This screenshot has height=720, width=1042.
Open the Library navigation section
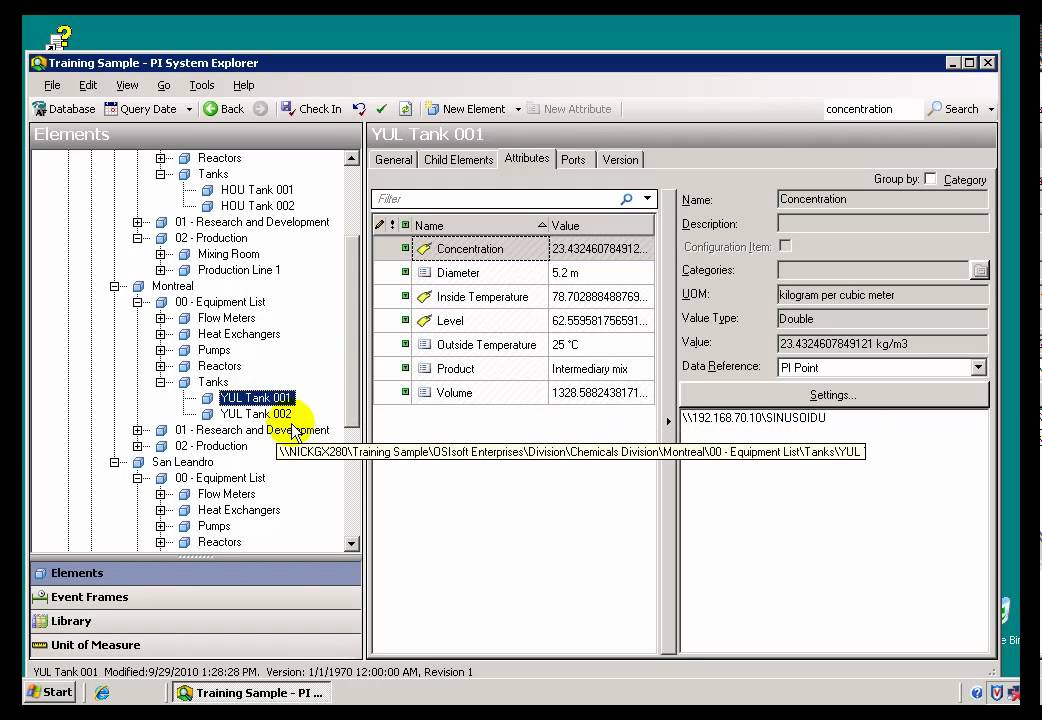click(x=195, y=621)
